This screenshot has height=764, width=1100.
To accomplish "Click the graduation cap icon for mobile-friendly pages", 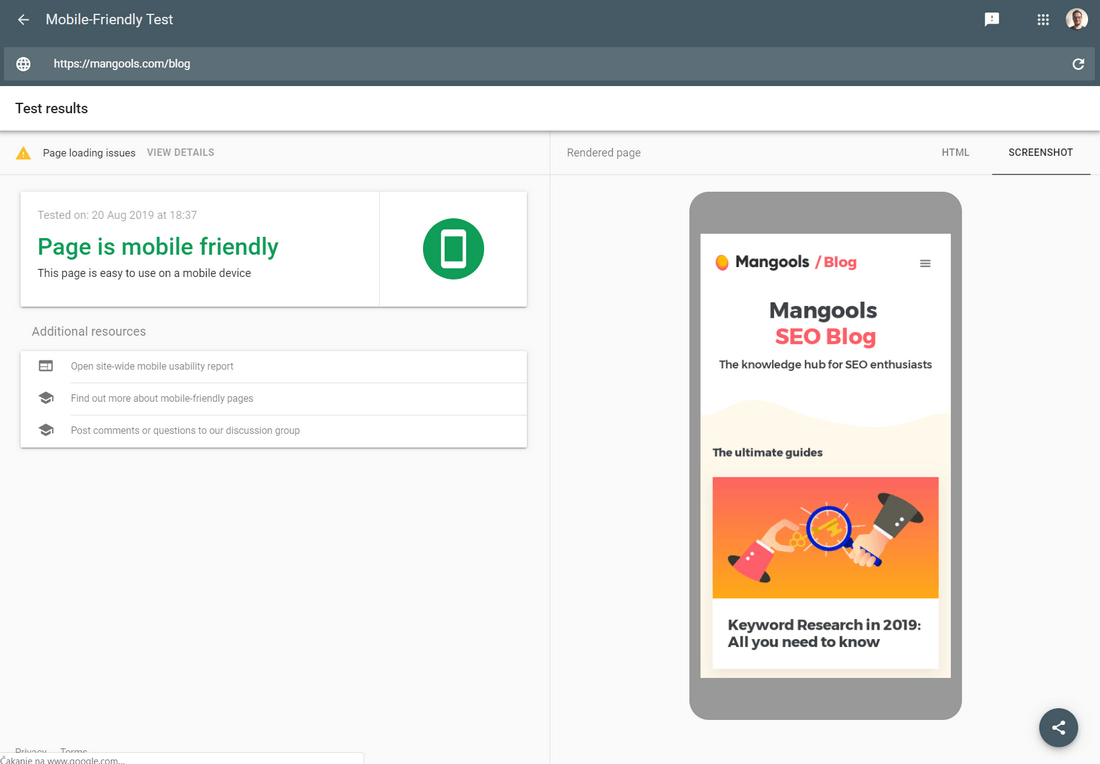I will 46,398.
